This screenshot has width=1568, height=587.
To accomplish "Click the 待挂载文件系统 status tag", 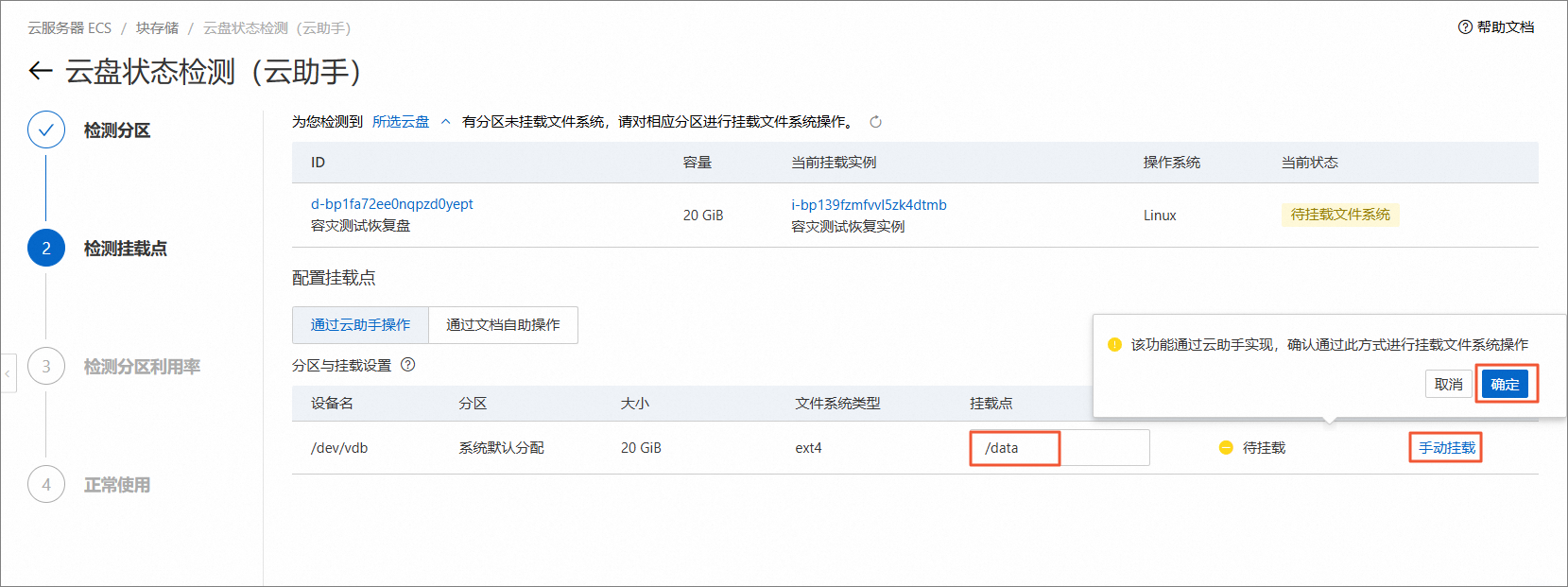I will coord(1340,215).
